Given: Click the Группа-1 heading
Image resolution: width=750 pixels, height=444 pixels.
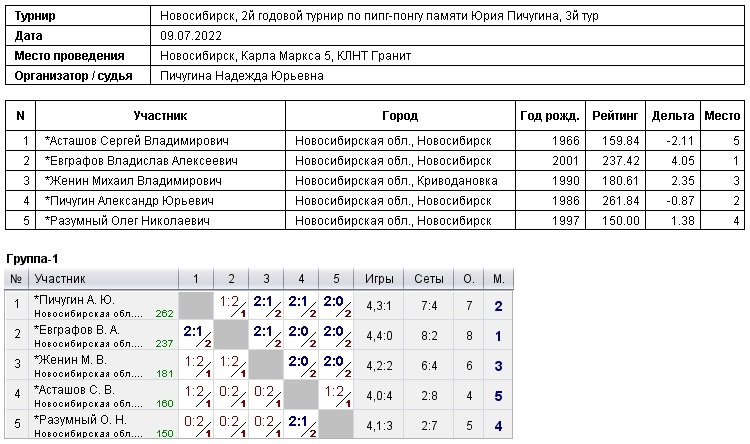Looking at the screenshot, I should click(x=32, y=259).
